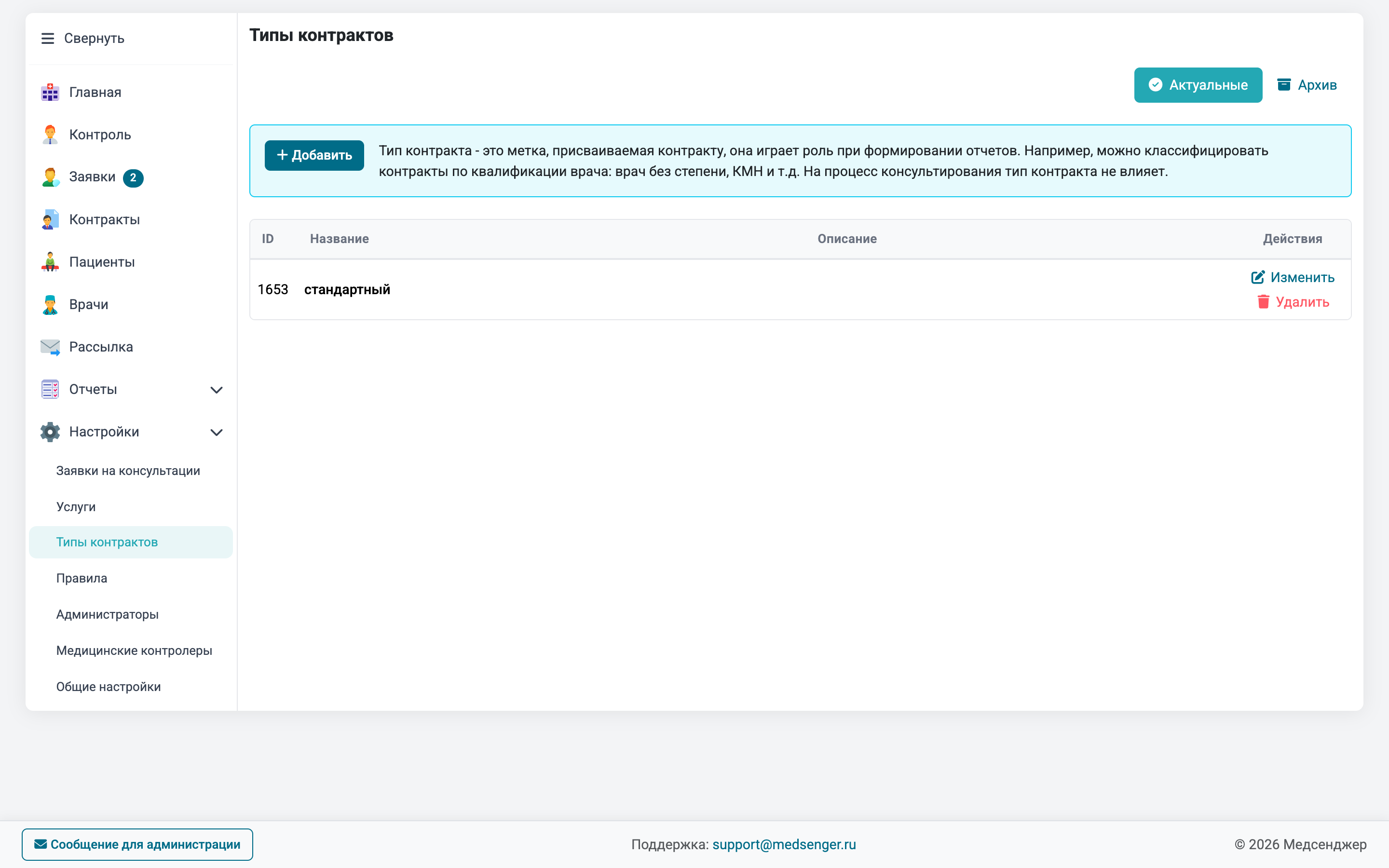The image size is (1389, 868).
Task: Open the Контроль section
Action: [x=131, y=135]
